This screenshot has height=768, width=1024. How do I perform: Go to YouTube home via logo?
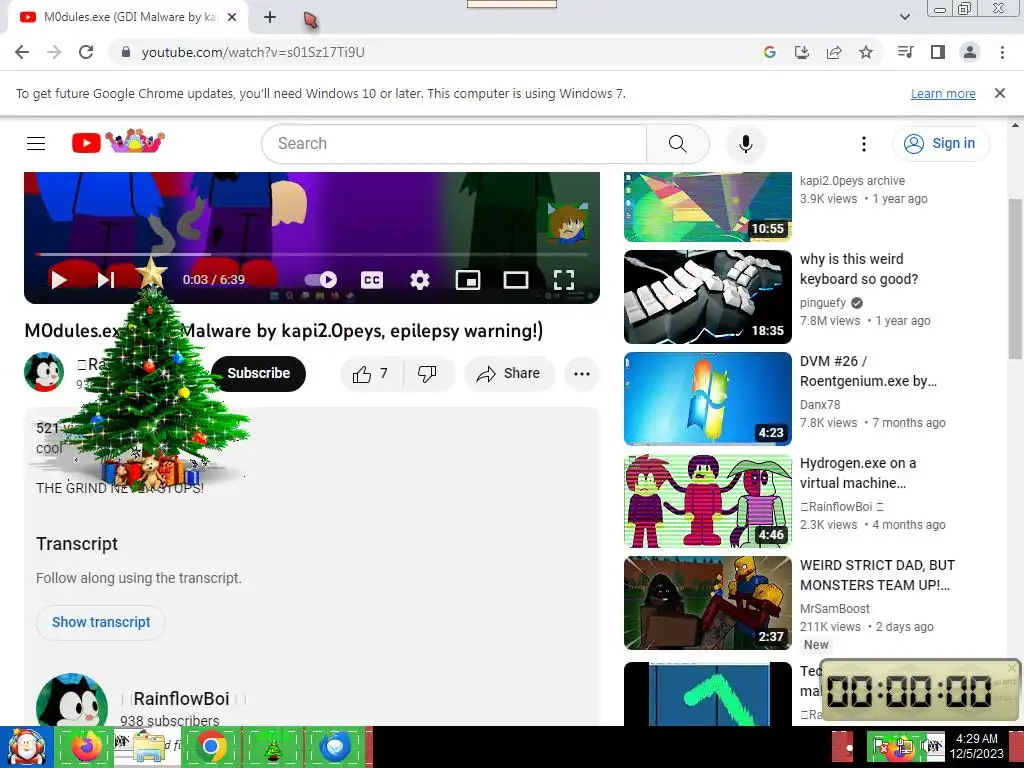tap(118, 142)
